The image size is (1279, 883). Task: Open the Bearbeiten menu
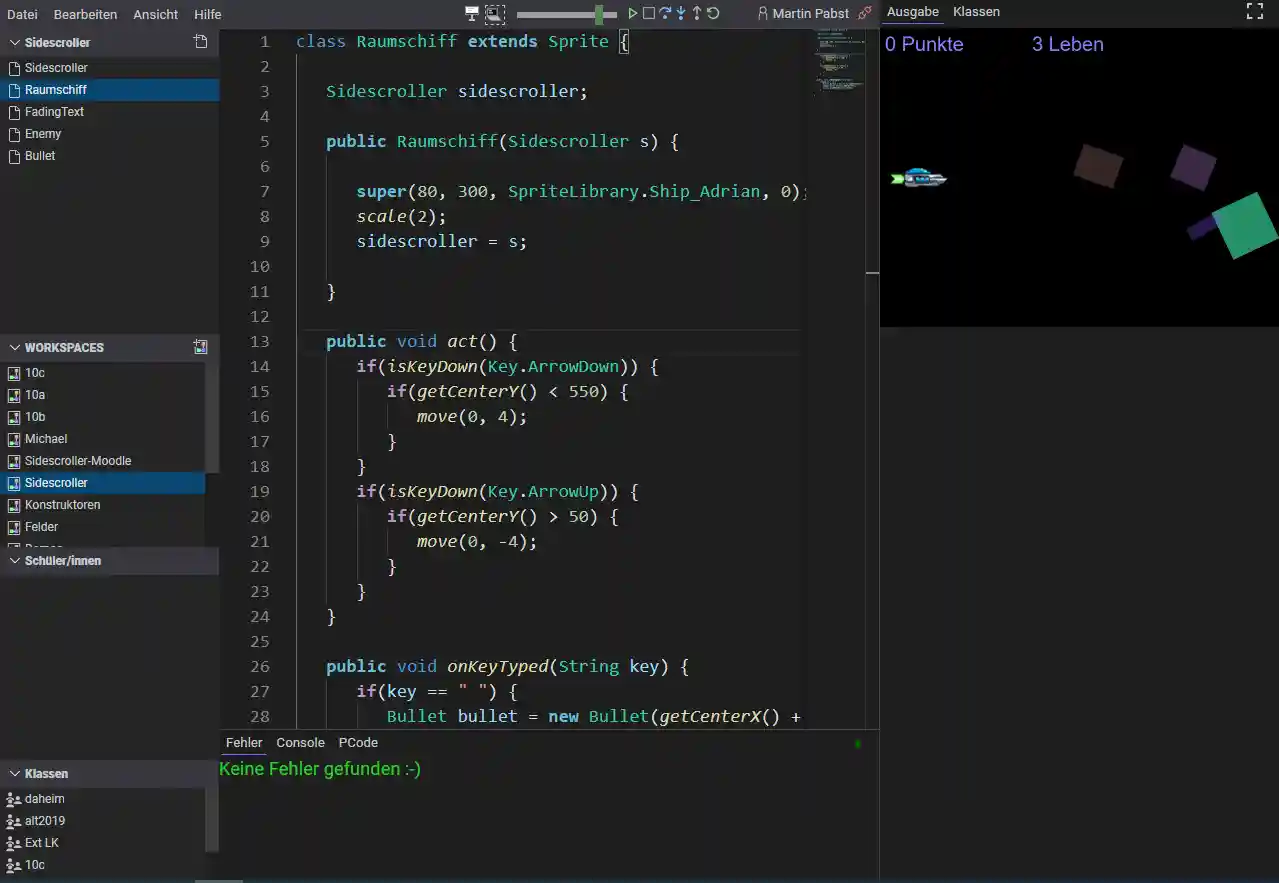85,14
